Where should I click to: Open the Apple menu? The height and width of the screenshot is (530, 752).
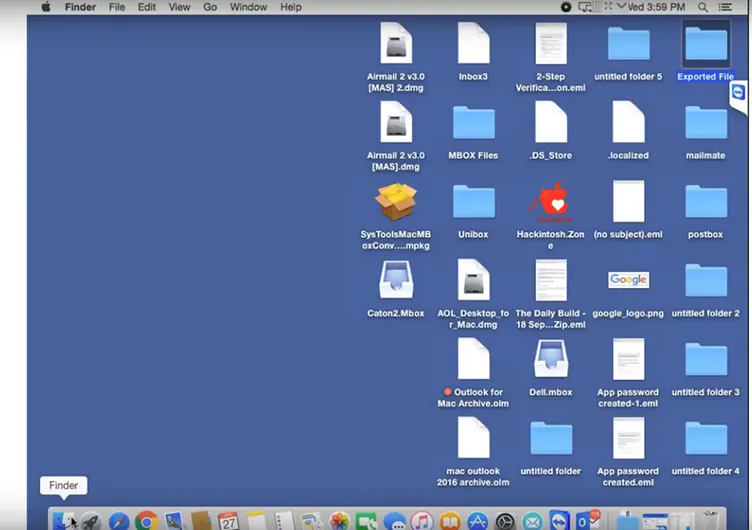click(46, 7)
